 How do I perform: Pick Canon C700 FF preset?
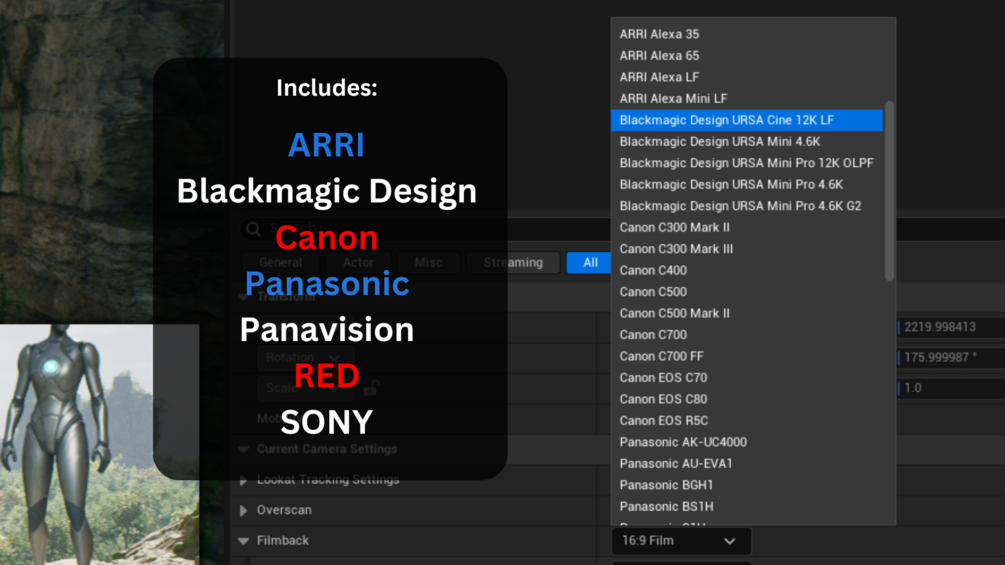(x=747, y=356)
